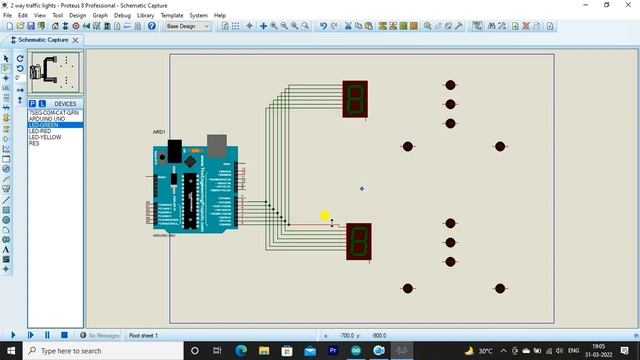Rotate the component anti-clockwise
Image resolution: width=640 pixels, height=360 pixels.
(x=20, y=68)
